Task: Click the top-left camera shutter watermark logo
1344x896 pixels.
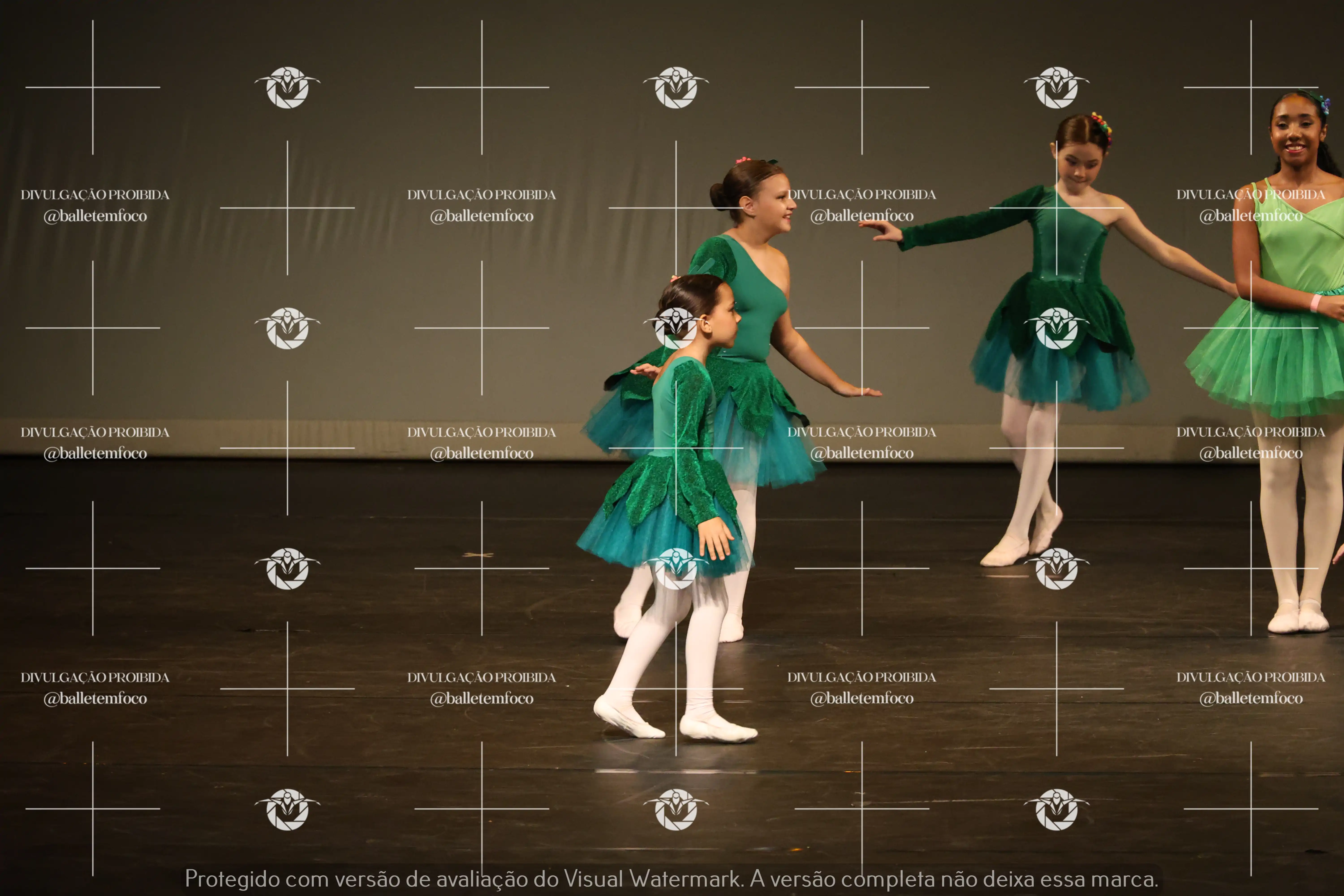Action: pyautogui.click(x=287, y=87)
